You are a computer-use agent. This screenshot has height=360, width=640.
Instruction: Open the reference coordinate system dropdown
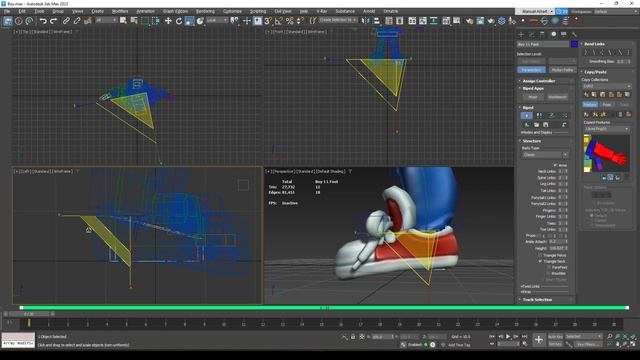pyautogui.click(x=217, y=20)
